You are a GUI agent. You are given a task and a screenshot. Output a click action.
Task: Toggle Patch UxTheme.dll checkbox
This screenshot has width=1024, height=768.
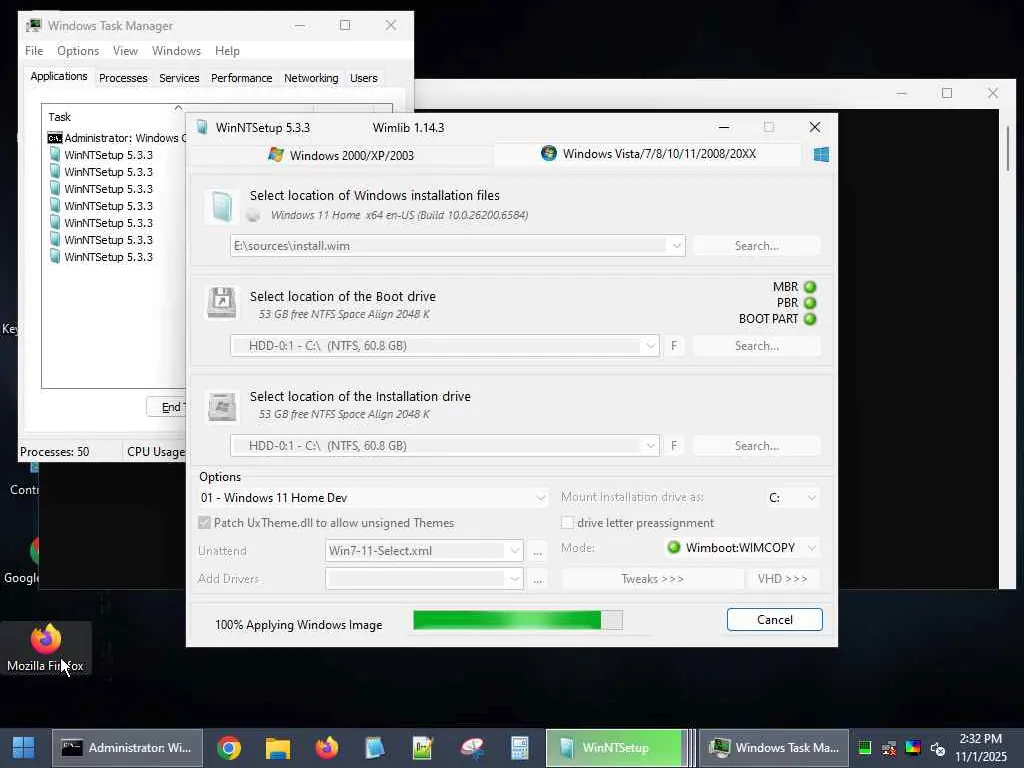point(204,523)
